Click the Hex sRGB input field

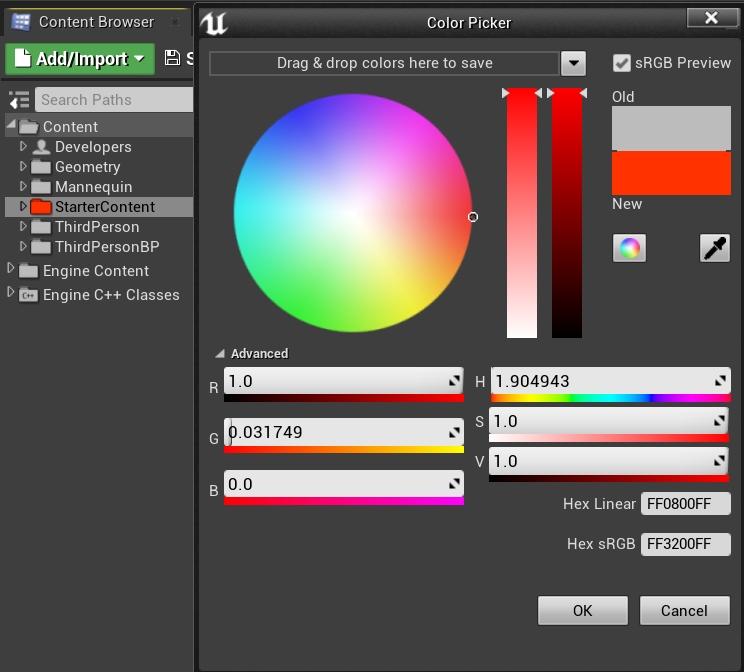pyautogui.click(x=686, y=544)
